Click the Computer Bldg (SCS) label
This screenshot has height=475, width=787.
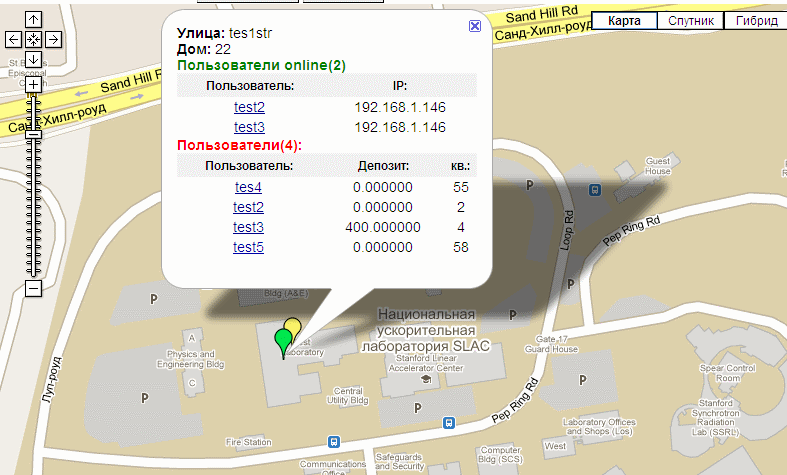500,454
